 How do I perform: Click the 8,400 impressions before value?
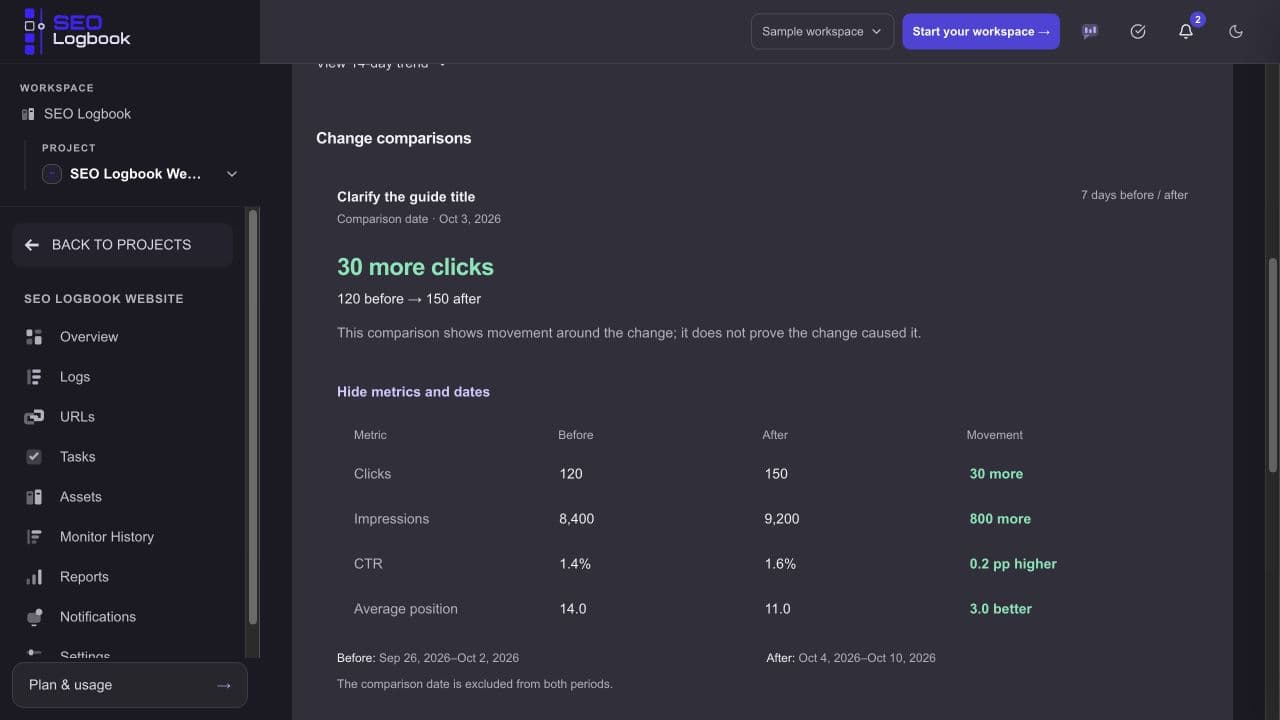577,519
